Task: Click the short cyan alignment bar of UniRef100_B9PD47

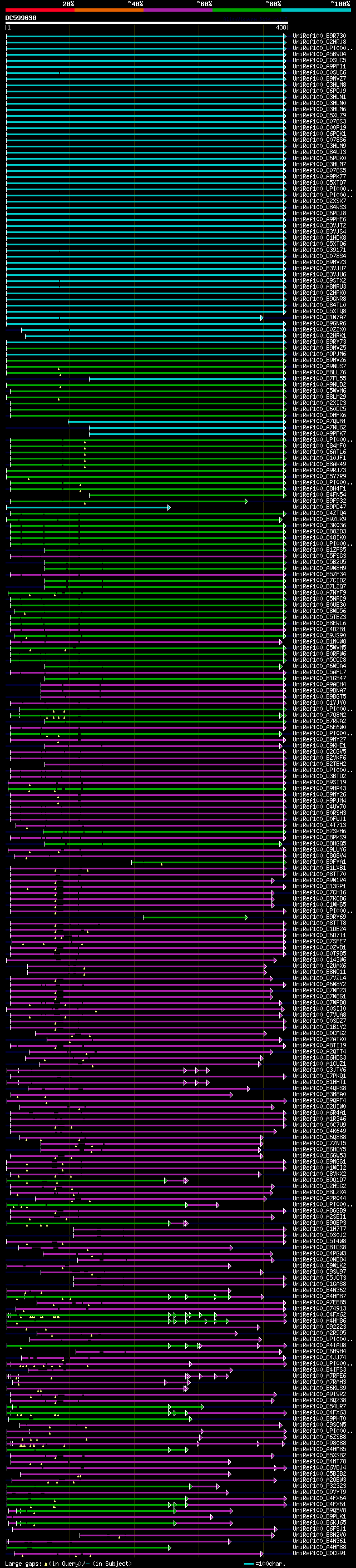Action: click(88, 507)
